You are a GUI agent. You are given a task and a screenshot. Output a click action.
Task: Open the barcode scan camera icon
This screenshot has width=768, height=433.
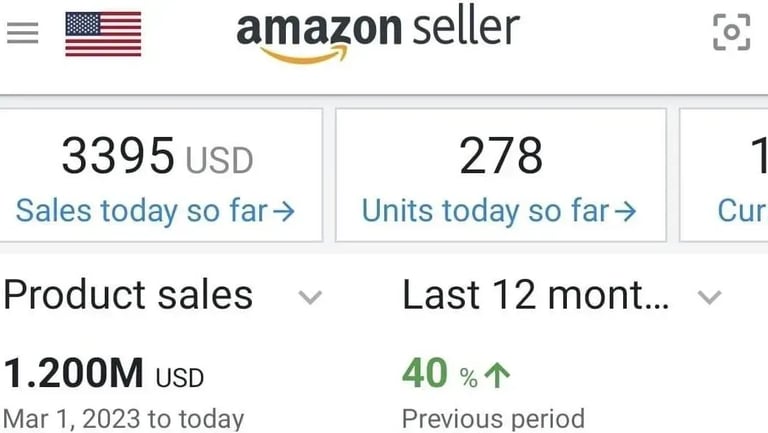coord(731,33)
